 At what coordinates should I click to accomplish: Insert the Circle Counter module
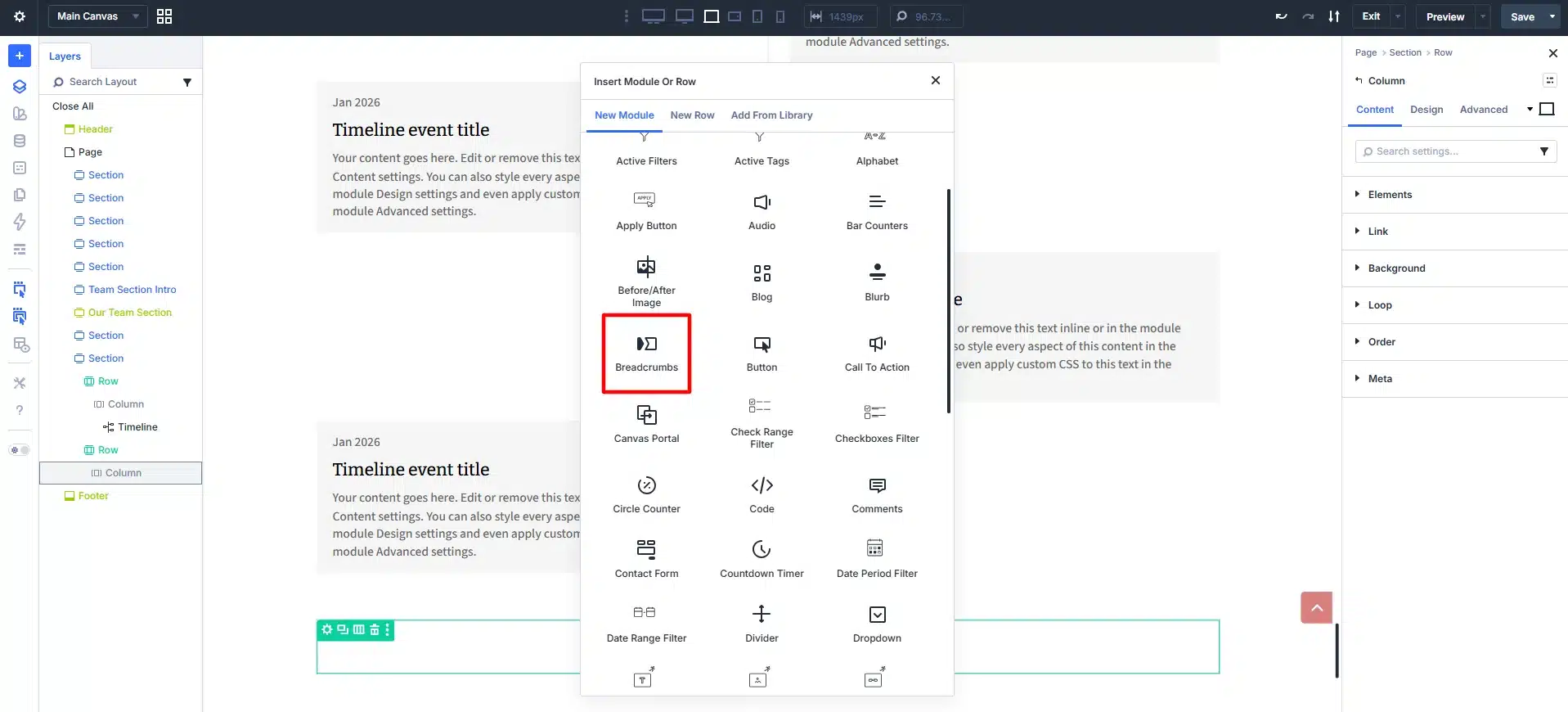(x=647, y=495)
